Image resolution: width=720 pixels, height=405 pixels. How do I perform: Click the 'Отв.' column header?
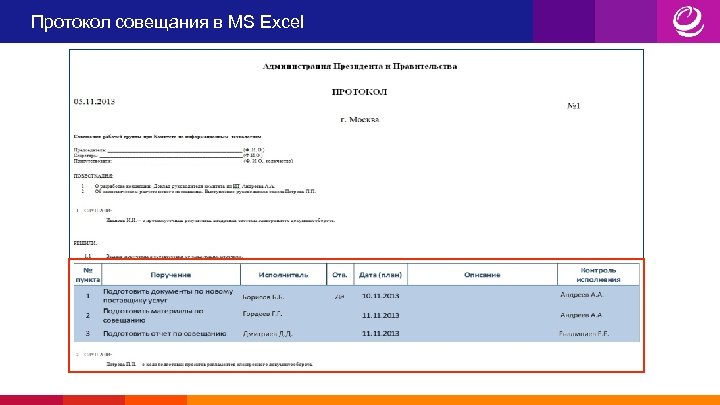(340, 275)
